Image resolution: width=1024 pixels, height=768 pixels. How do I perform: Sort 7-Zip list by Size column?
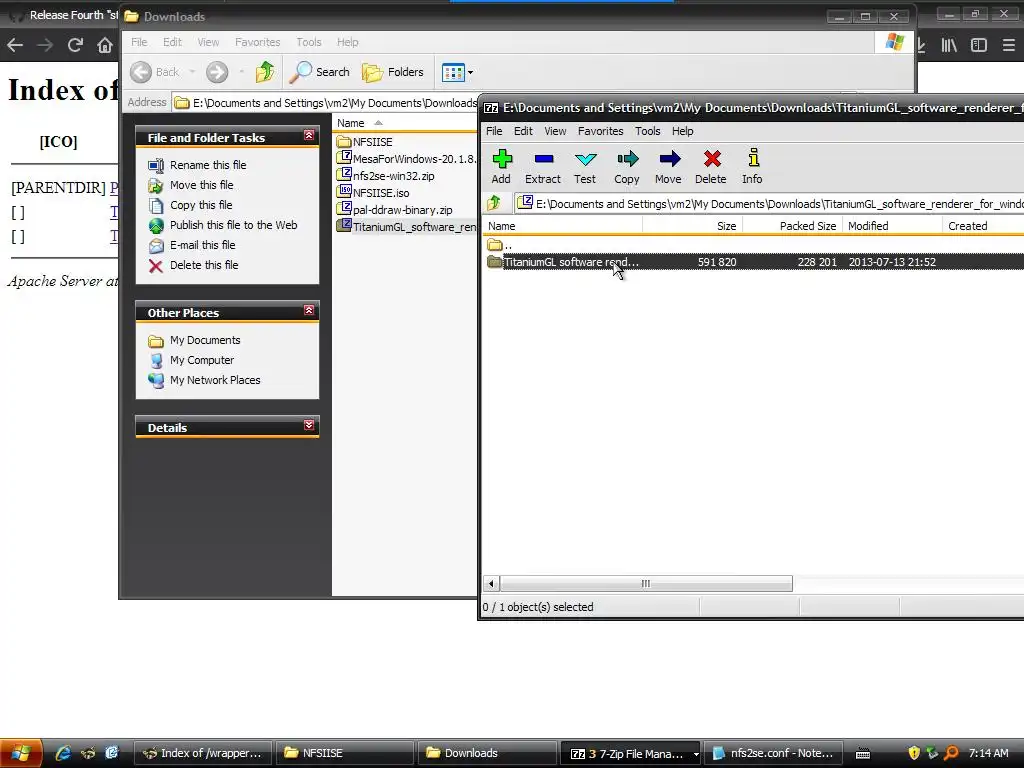[692, 226]
